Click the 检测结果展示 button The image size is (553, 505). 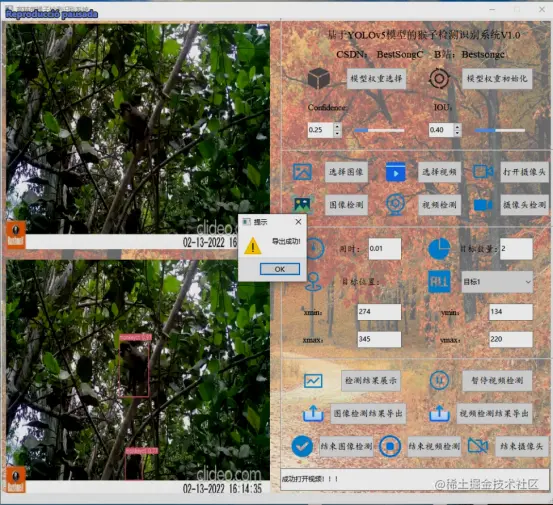click(371, 381)
